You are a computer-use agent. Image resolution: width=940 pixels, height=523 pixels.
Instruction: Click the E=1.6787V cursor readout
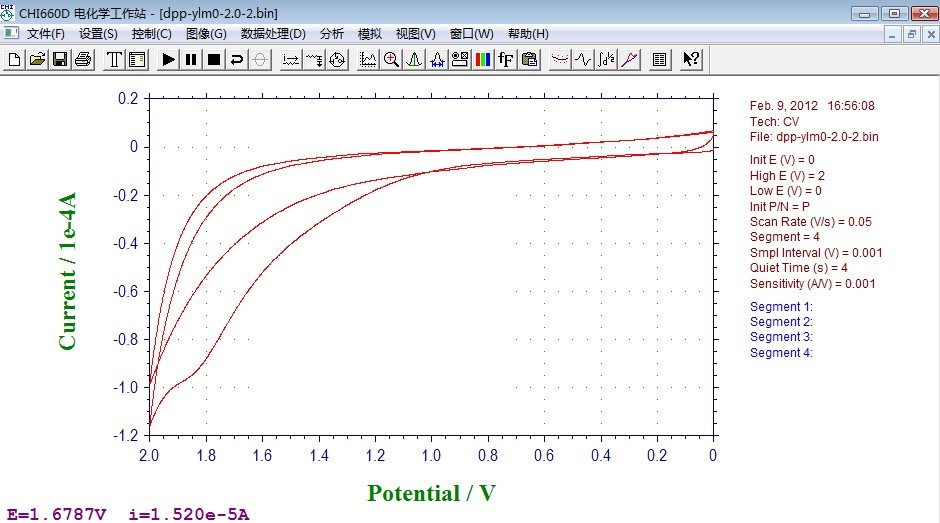tap(56, 515)
